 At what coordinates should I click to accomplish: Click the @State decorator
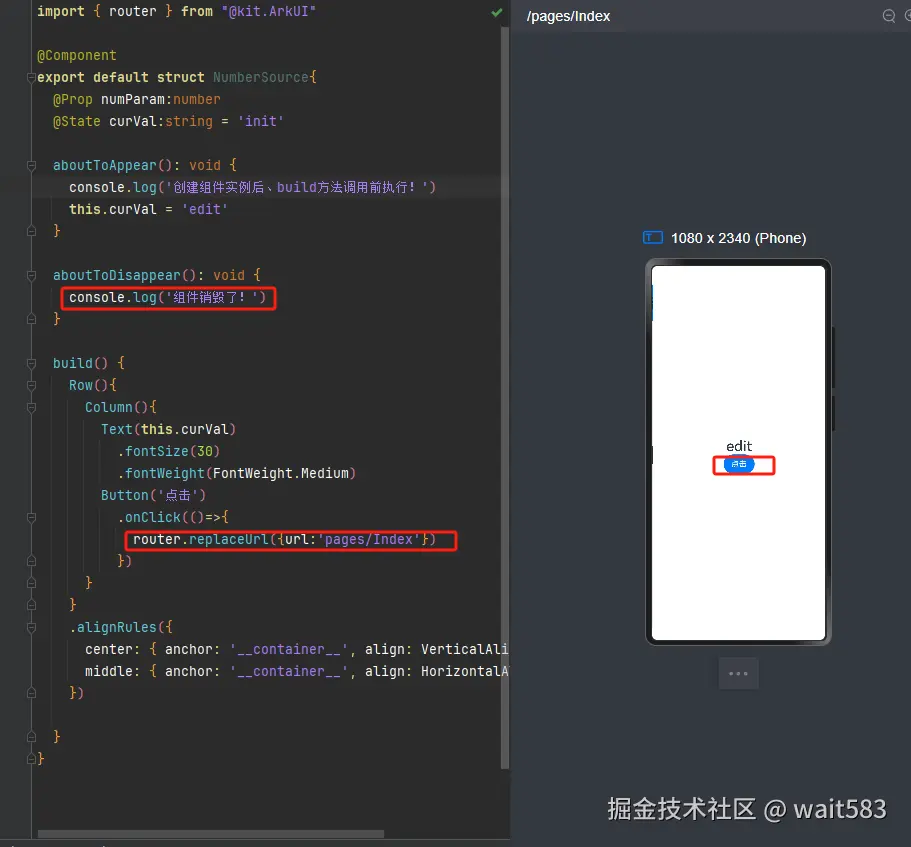coord(77,121)
